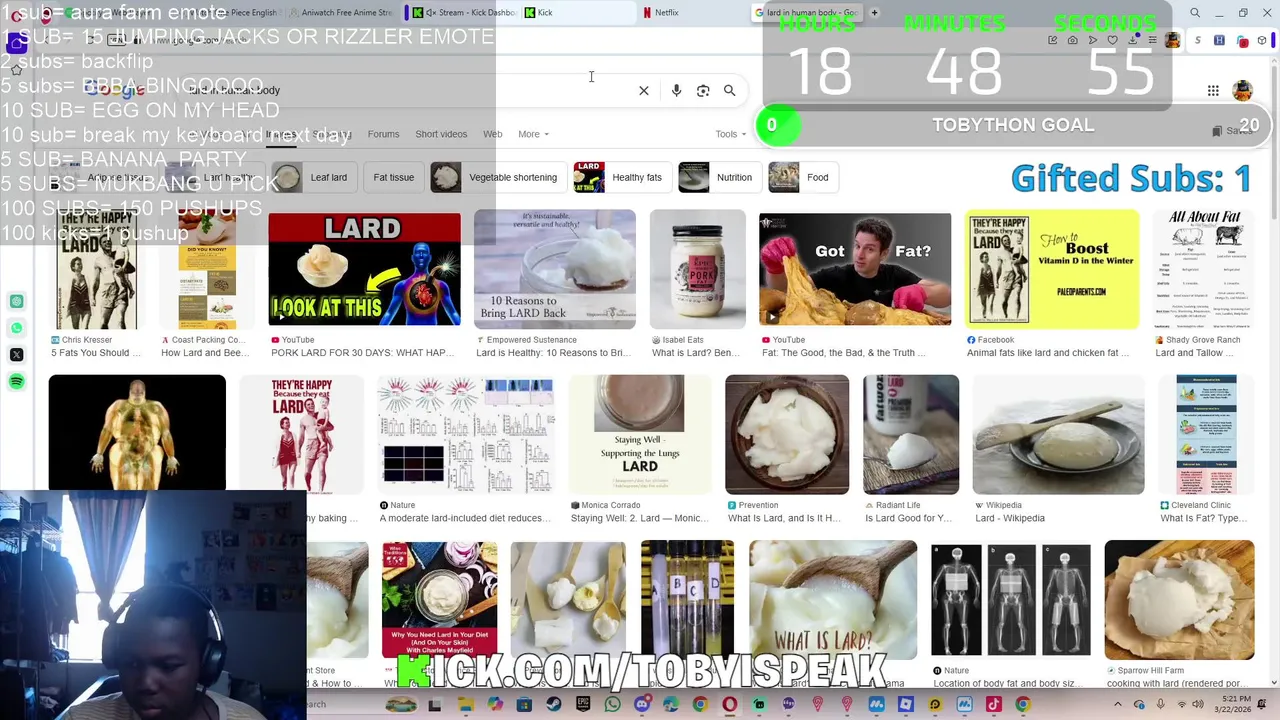Image resolution: width=1280 pixels, height=720 pixels.
Task: Open the Prevention What Is Lard link
Action: (x=784, y=518)
